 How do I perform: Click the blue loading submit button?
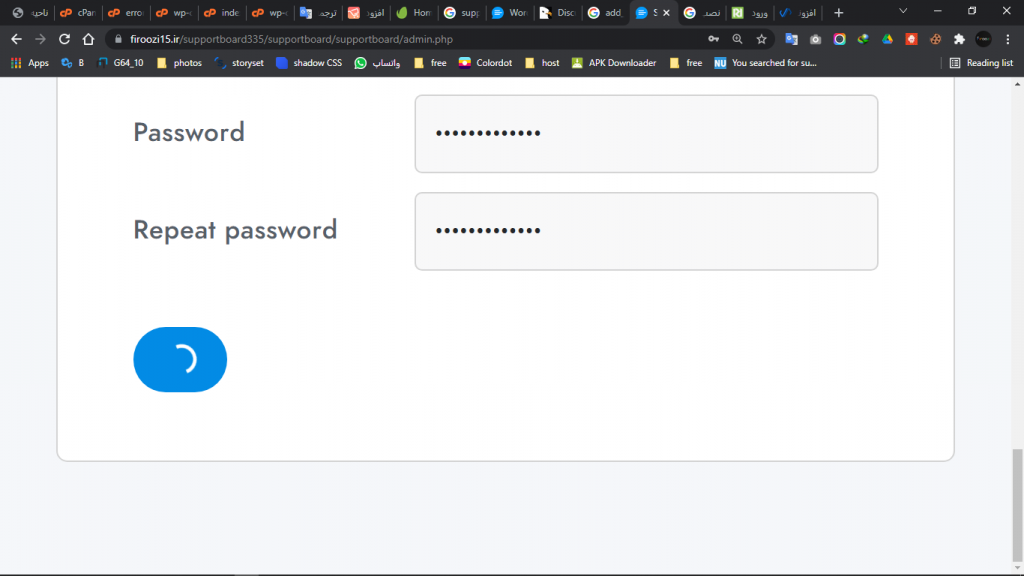pyautogui.click(x=180, y=360)
